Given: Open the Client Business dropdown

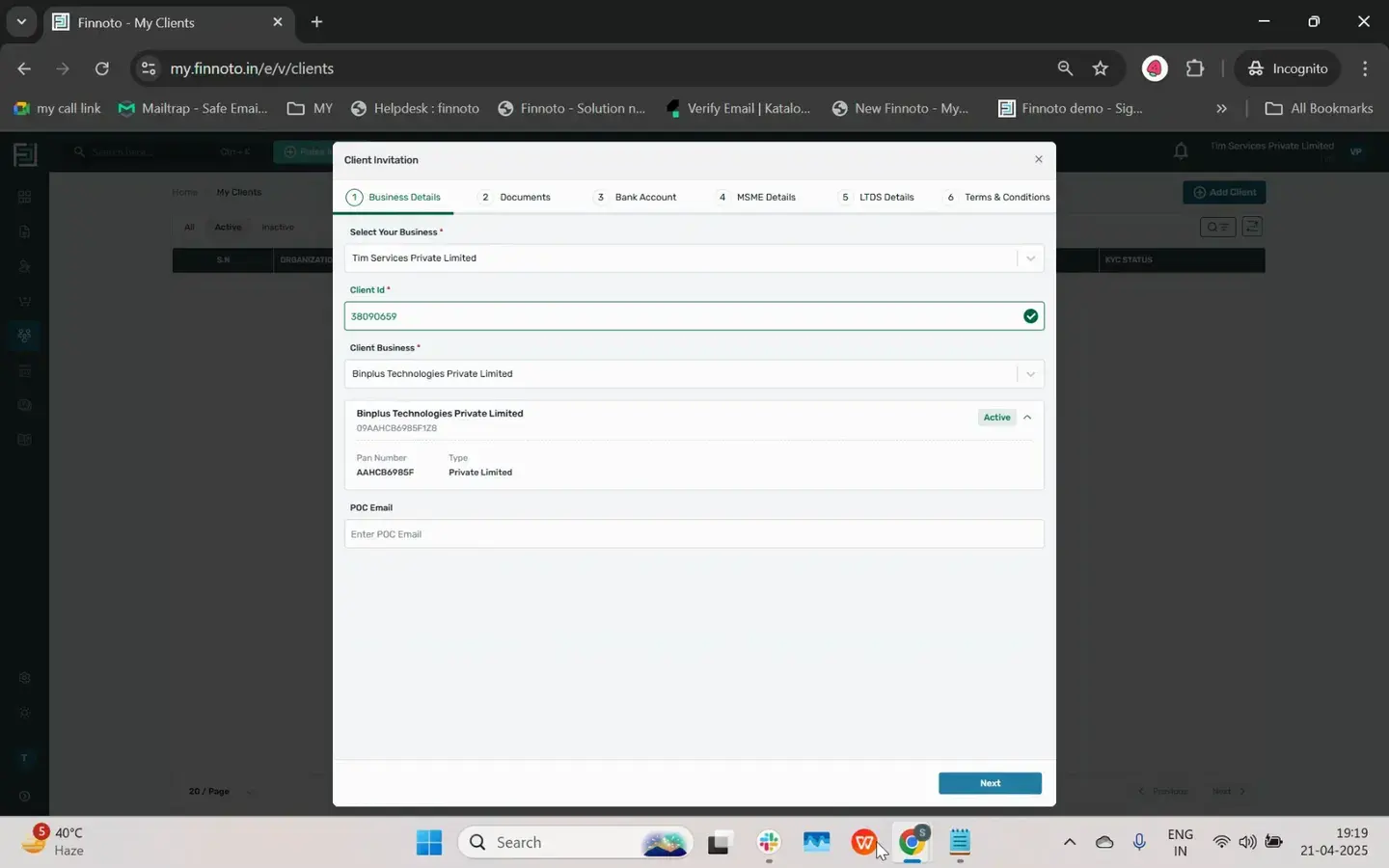Looking at the screenshot, I should pyautogui.click(x=1030, y=374).
